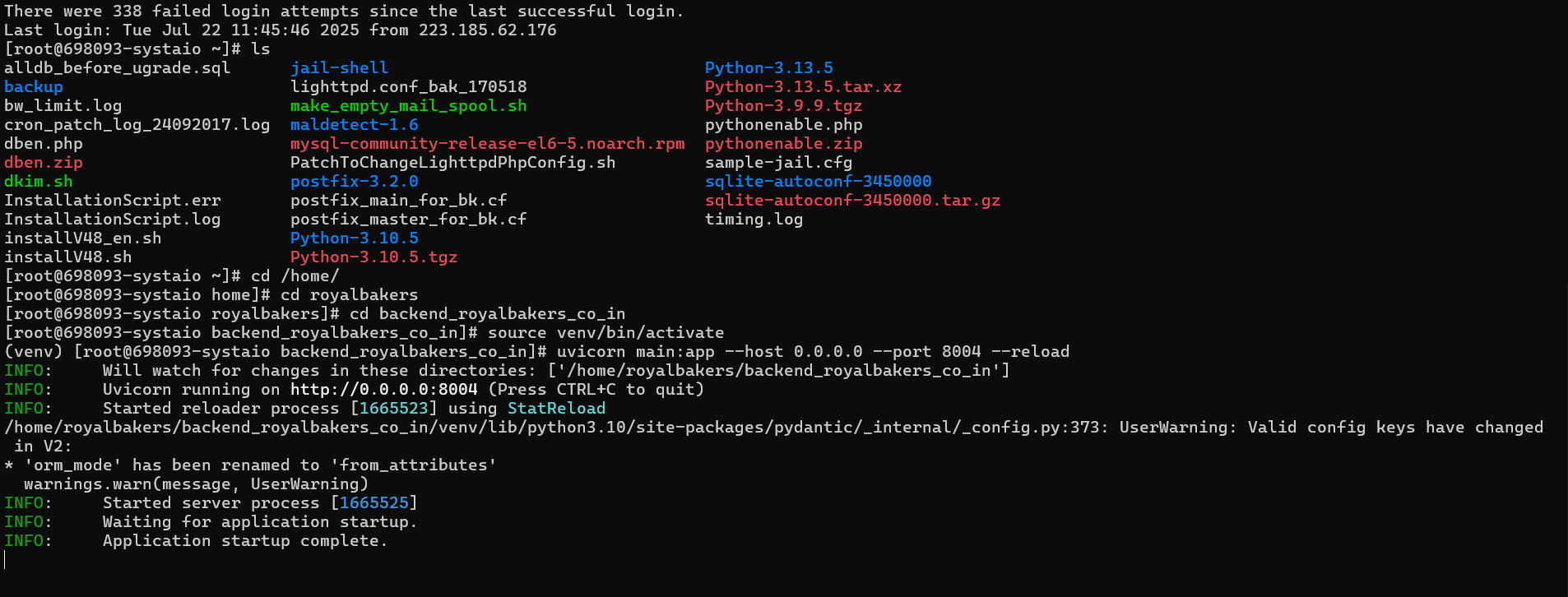Click the pythonenable.zip archive name

pyautogui.click(x=783, y=144)
